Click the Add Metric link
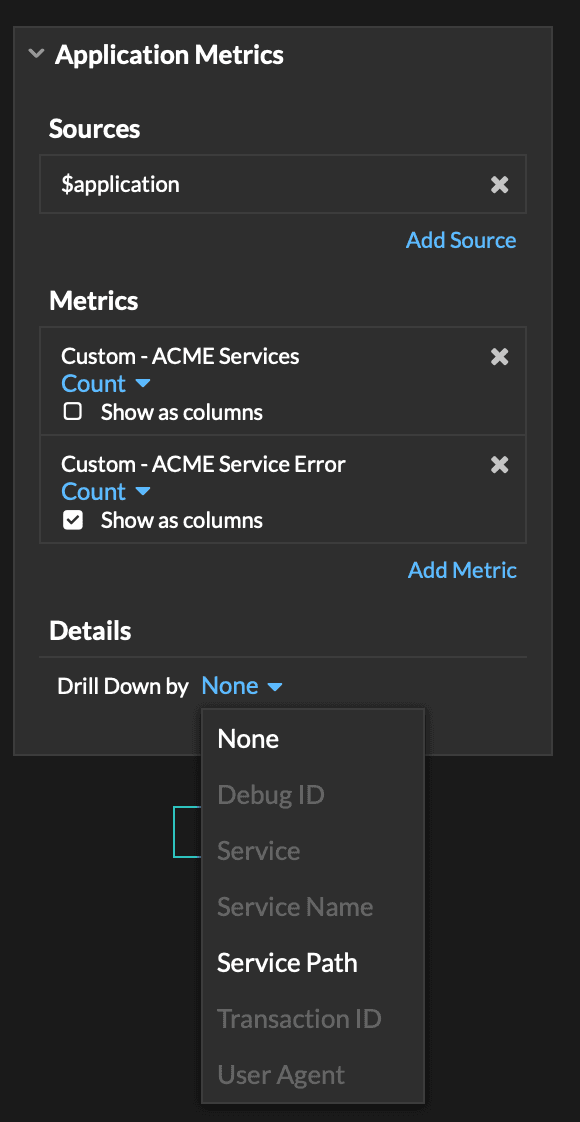 (x=462, y=570)
